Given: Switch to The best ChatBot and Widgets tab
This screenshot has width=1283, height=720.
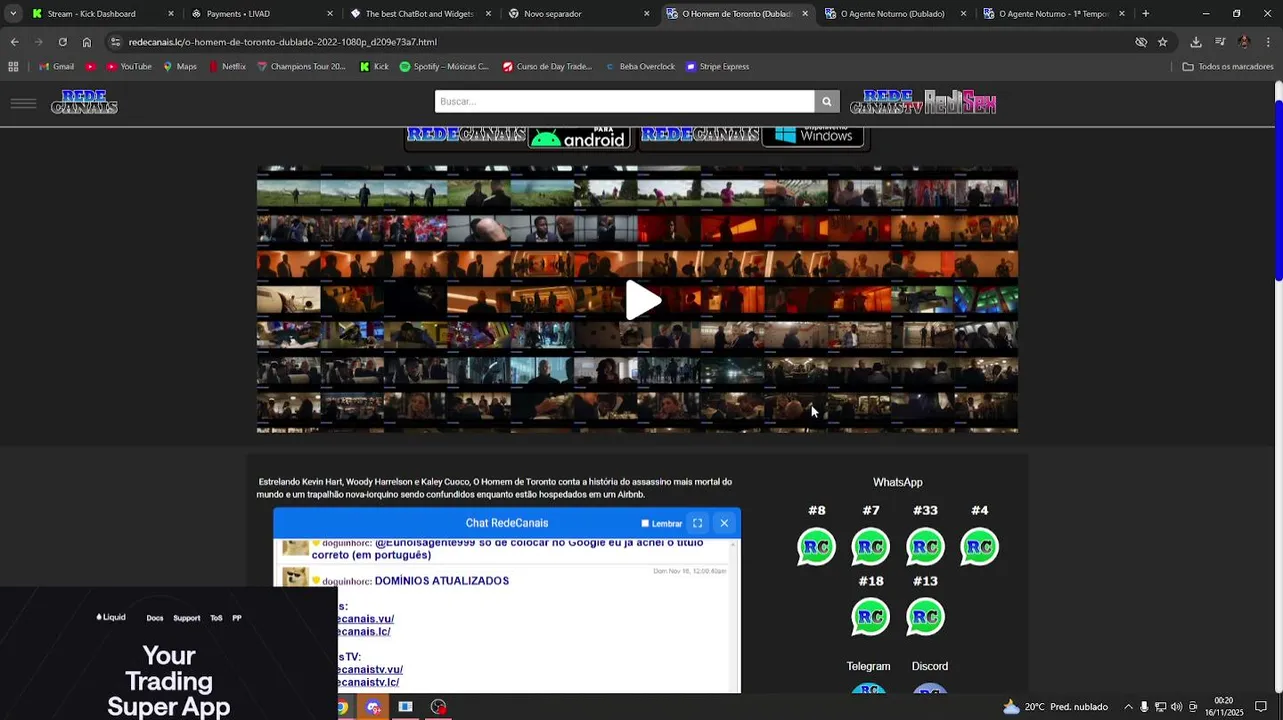Looking at the screenshot, I should pyautogui.click(x=420, y=14).
